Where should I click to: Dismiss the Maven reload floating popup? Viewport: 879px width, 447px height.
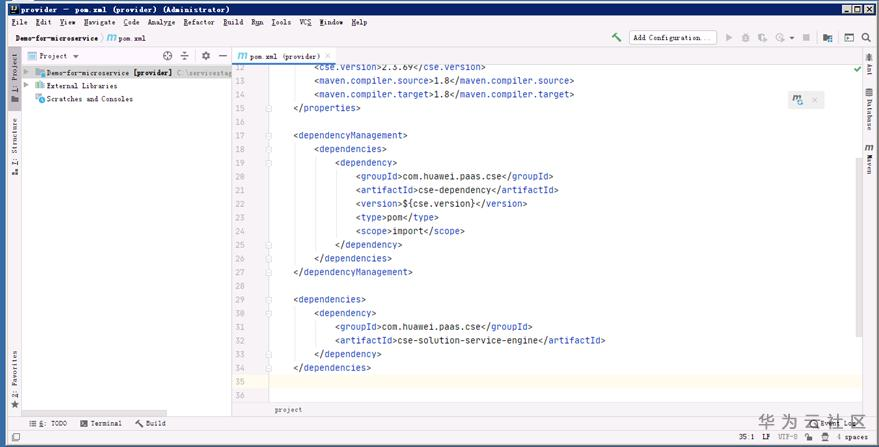(x=815, y=100)
